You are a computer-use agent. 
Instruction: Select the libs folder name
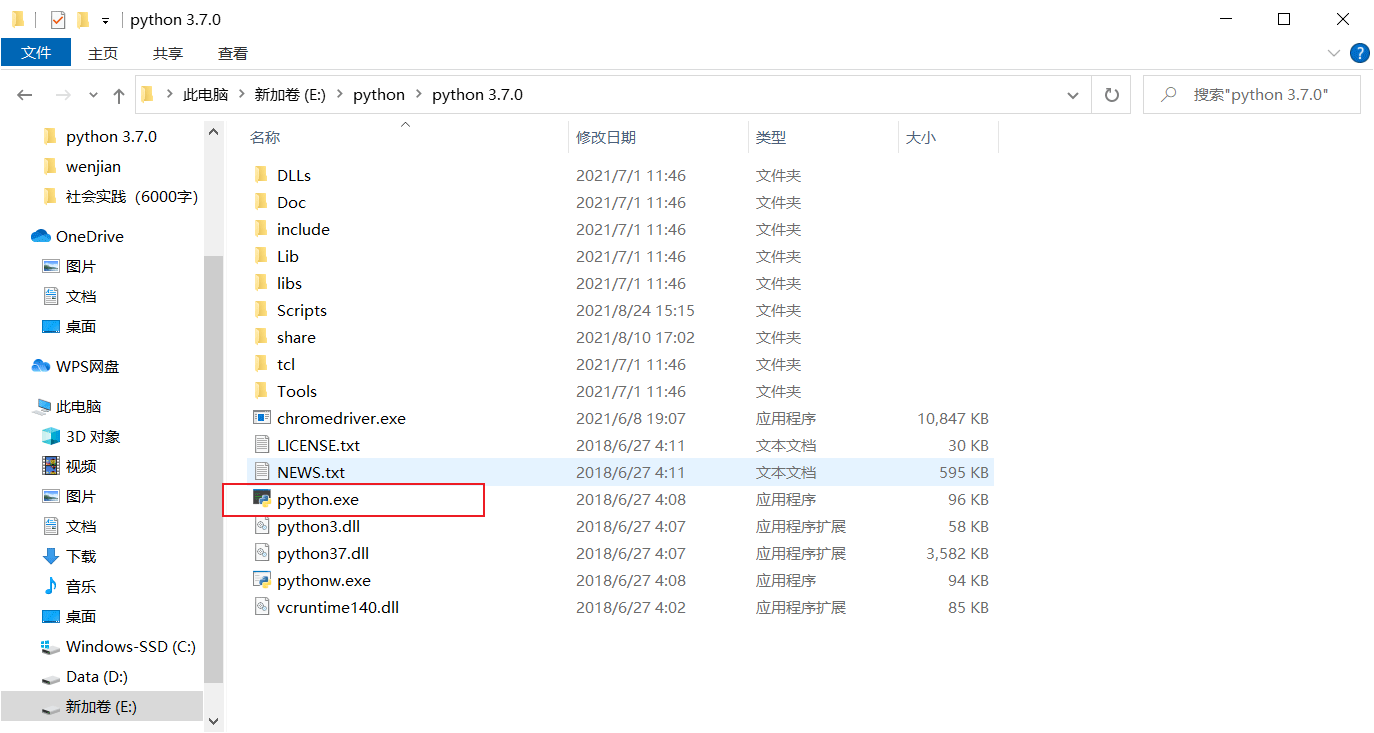[x=289, y=283]
